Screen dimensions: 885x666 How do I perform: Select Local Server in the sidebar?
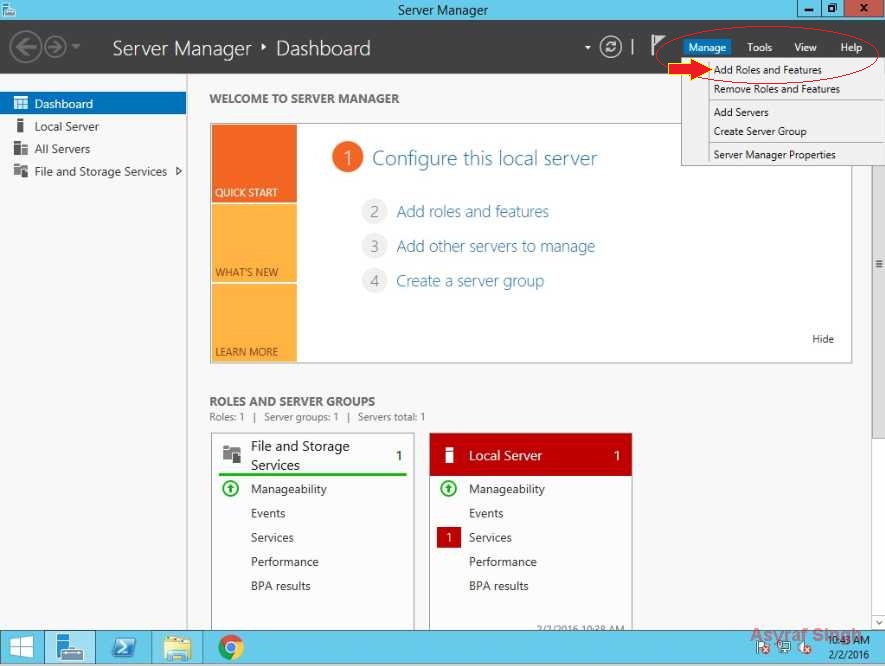[65, 125]
